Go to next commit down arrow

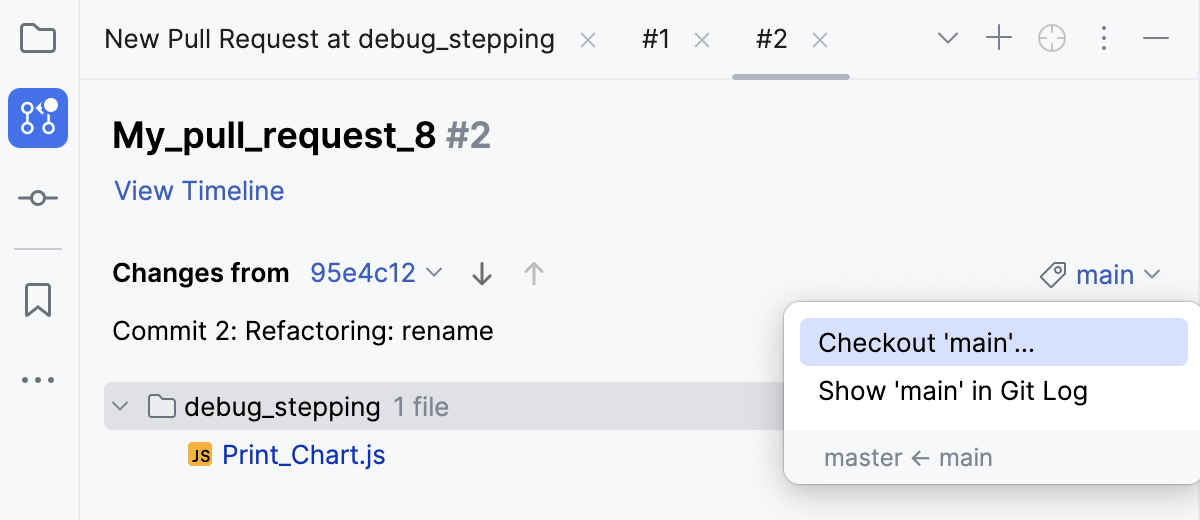pos(482,273)
